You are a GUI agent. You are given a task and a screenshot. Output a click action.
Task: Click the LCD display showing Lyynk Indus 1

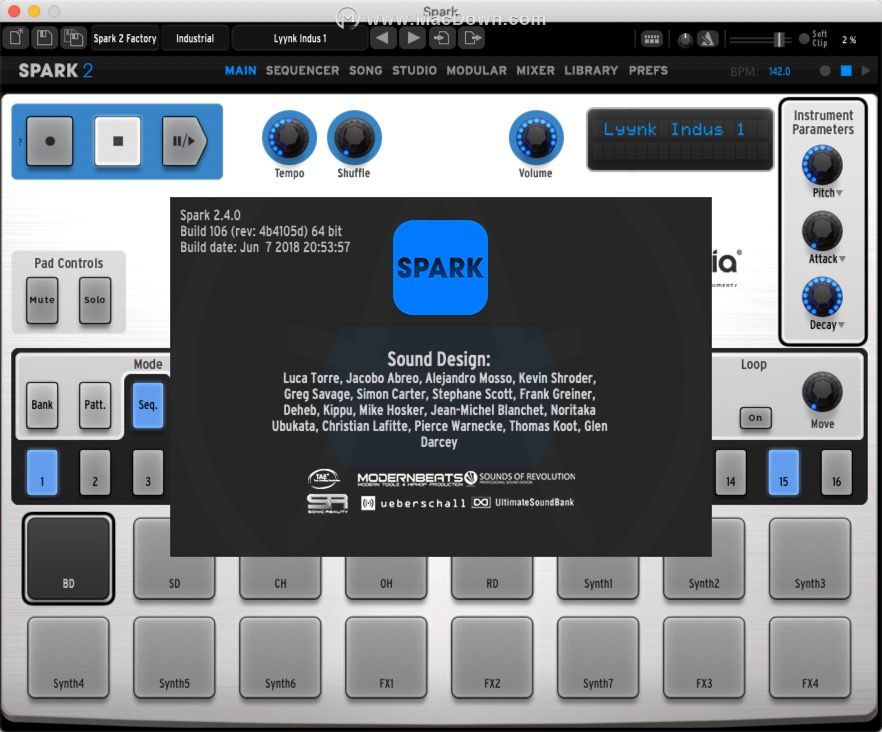(x=680, y=139)
